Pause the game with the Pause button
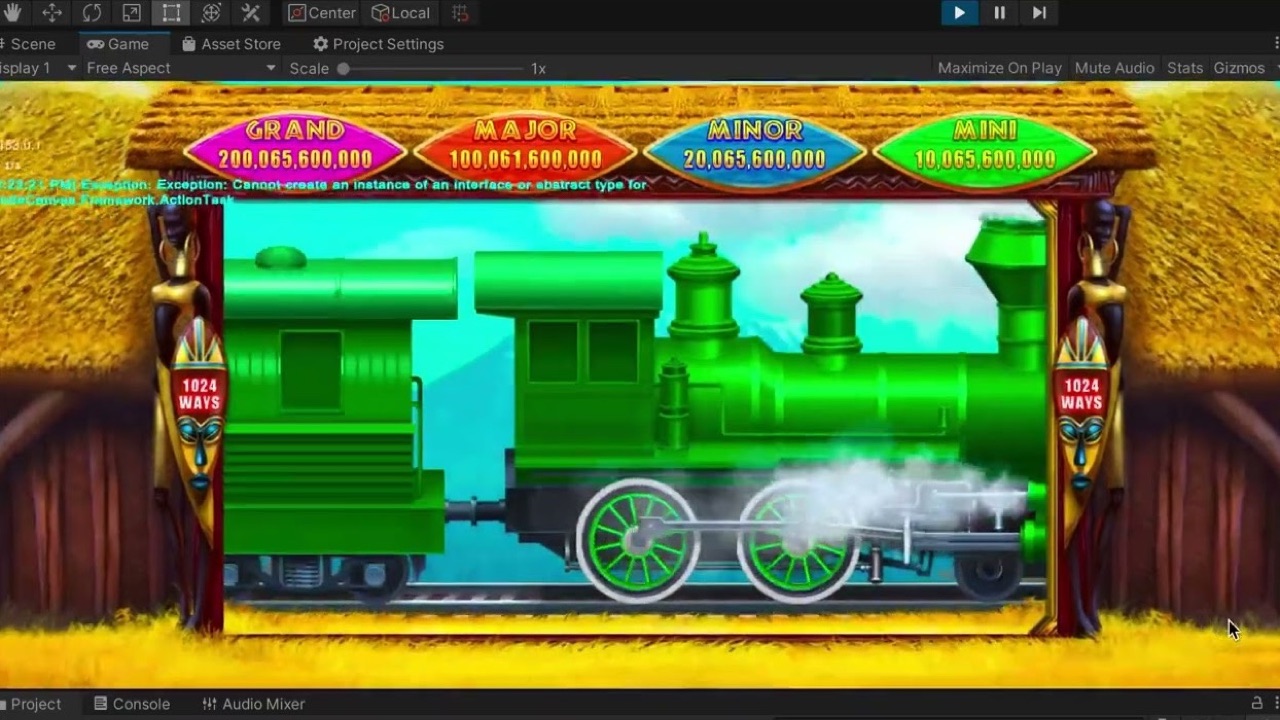This screenshot has width=1280, height=720. (x=999, y=13)
